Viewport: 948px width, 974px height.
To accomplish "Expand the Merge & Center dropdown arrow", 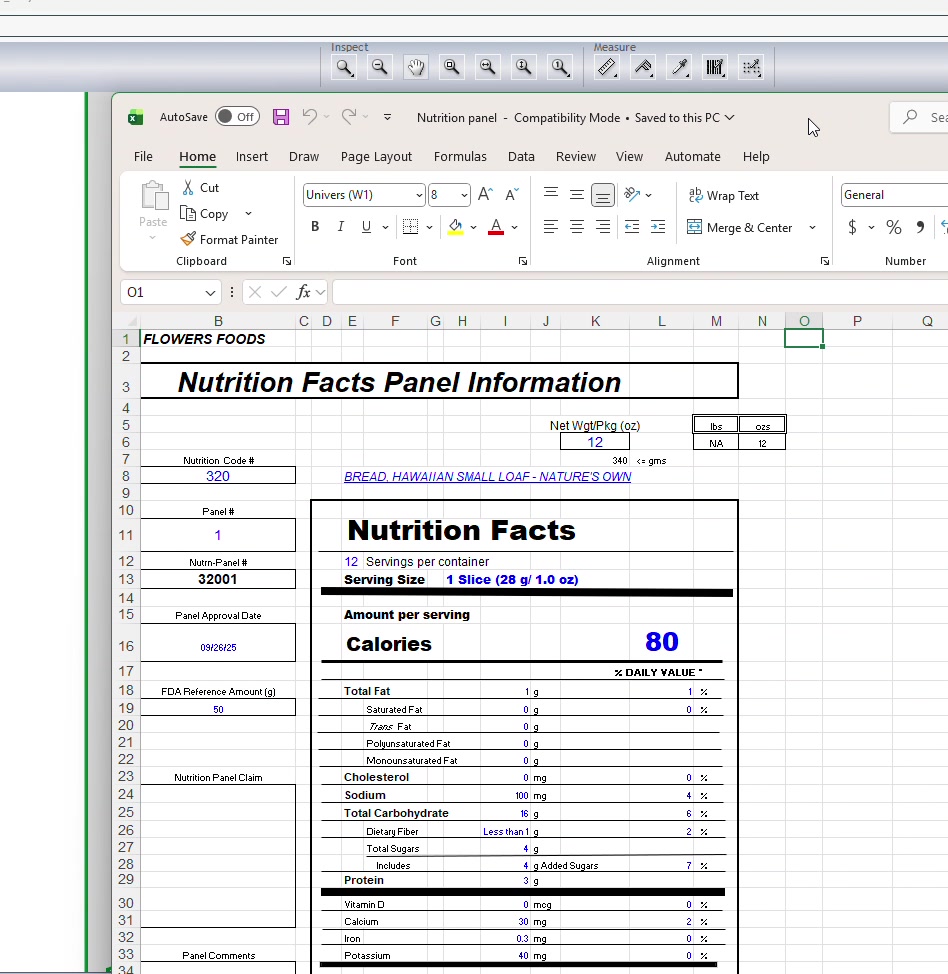I will pyautogui.click(x=812, y=227).
